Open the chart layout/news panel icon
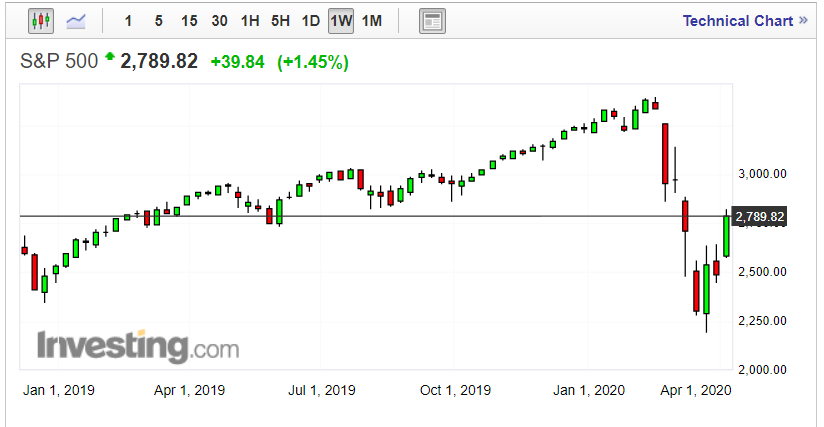Image resolution: width=824 pixels, height=427 pixels. [431, 21]
